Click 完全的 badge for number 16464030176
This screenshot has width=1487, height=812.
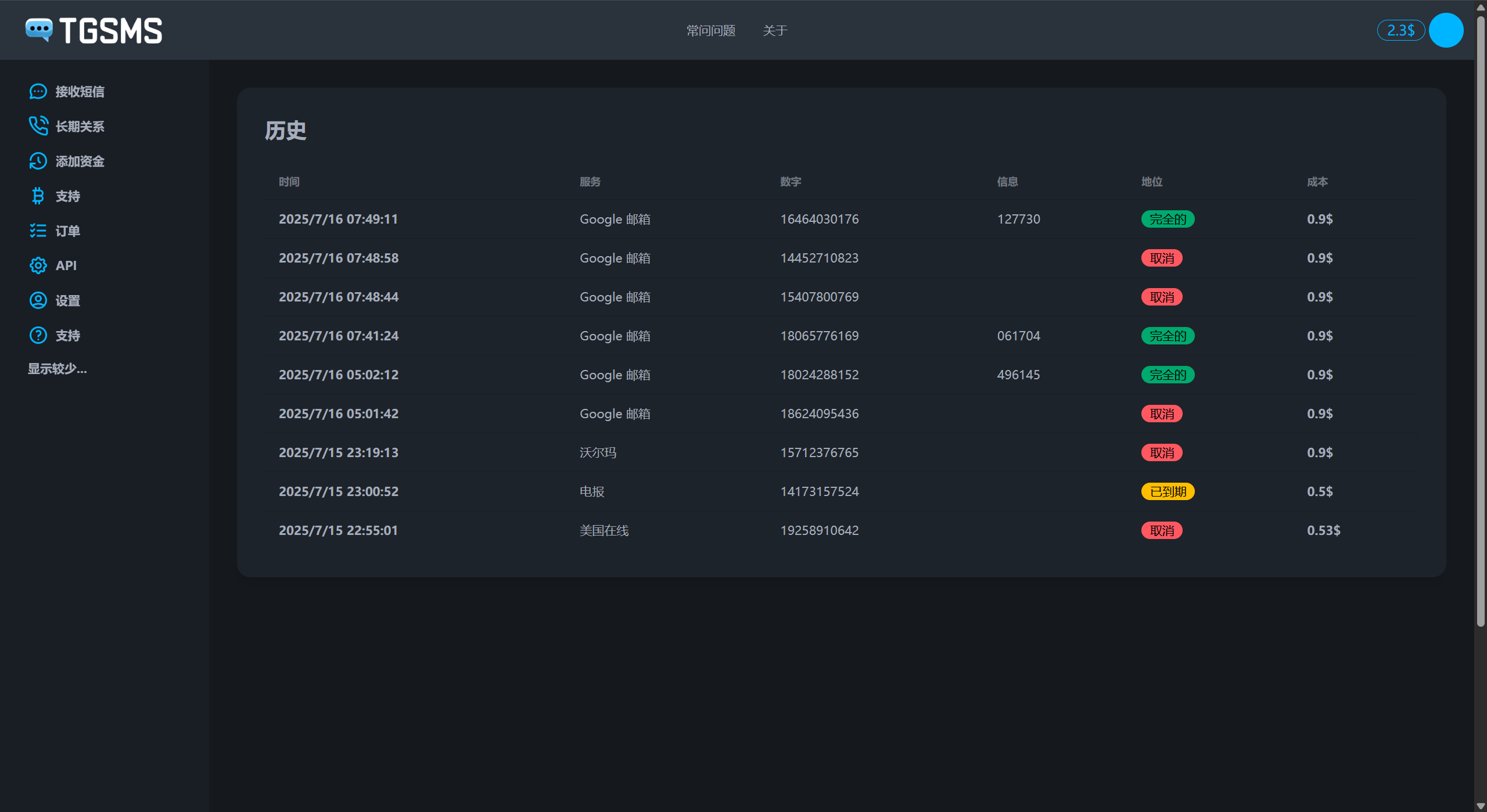point(1168,219)
